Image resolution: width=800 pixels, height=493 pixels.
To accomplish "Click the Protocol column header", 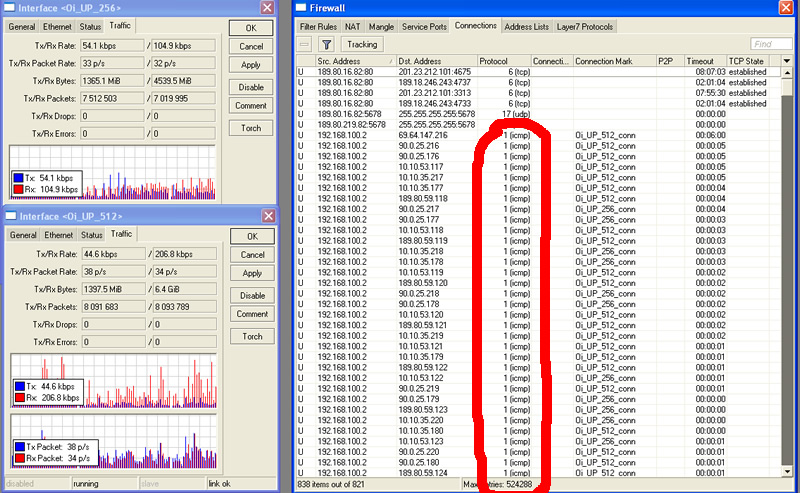I will pos(504,61).
